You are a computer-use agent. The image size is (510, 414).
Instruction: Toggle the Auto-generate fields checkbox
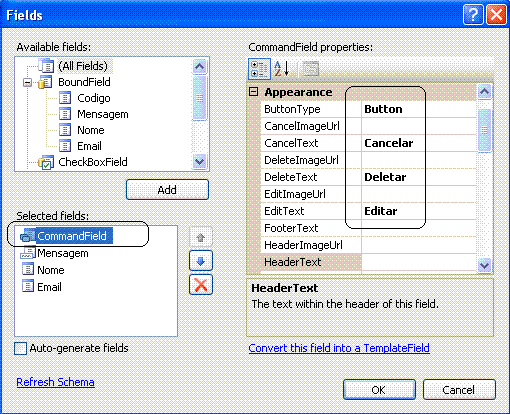[x=21, y=349]
